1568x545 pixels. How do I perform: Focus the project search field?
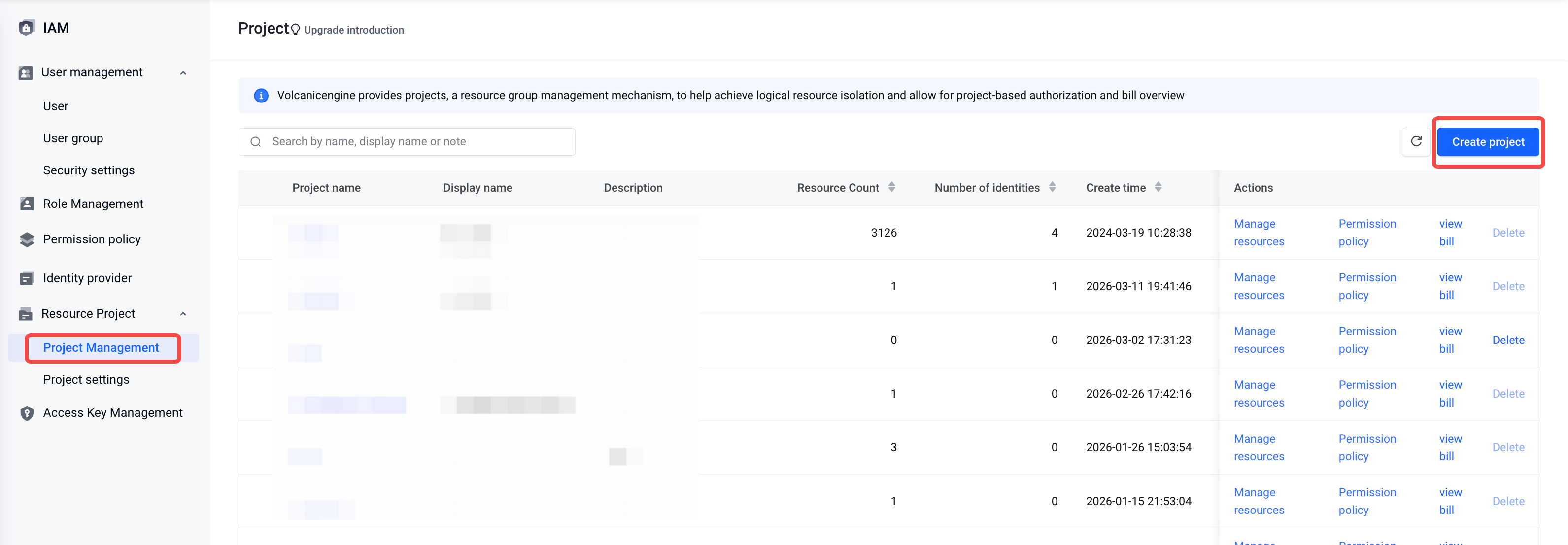pyautogui.click(x=407, y=141)
